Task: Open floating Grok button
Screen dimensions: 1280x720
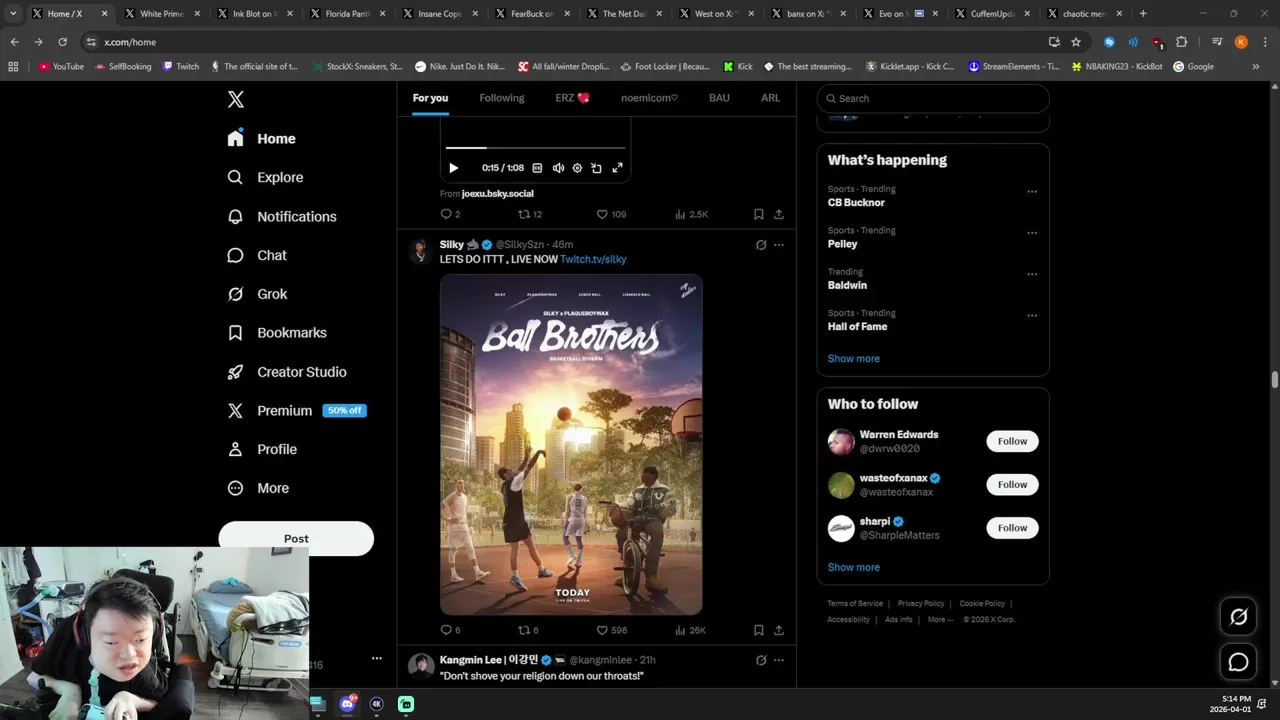Action: pyautogui.click(x=1238, y=617)
